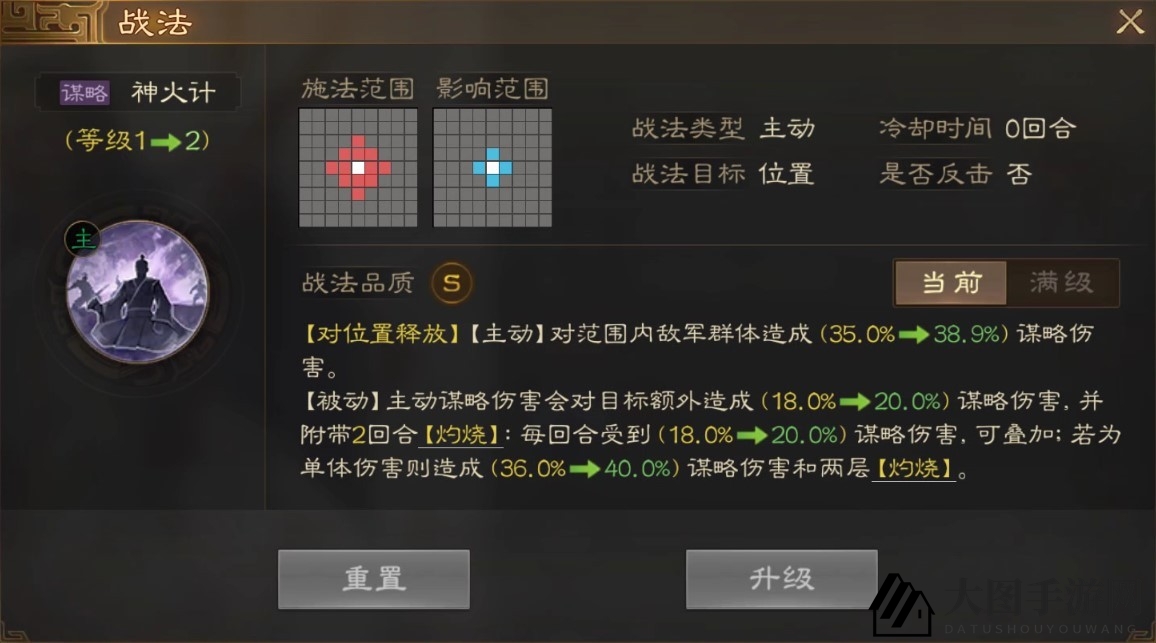Close the 战法 window
Viewport: 1156px width, 643px height.
click(x=1129, y=21)
